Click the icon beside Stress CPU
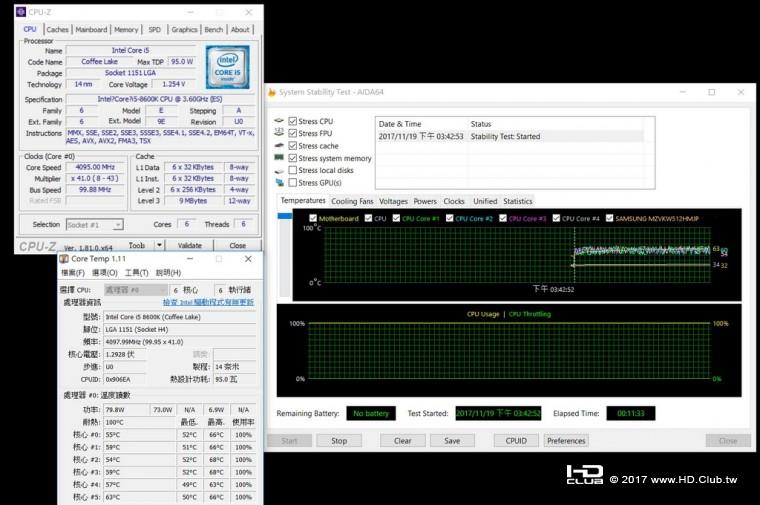This screenshot has width=760, height=505. pyautogui.click(x=279, y=122)
